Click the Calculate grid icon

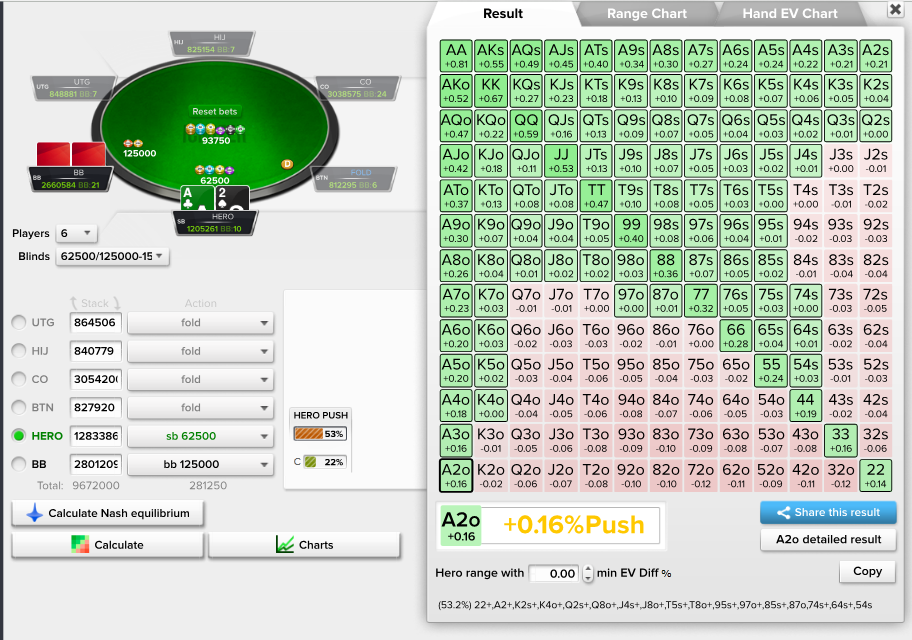tap(80, 545)
